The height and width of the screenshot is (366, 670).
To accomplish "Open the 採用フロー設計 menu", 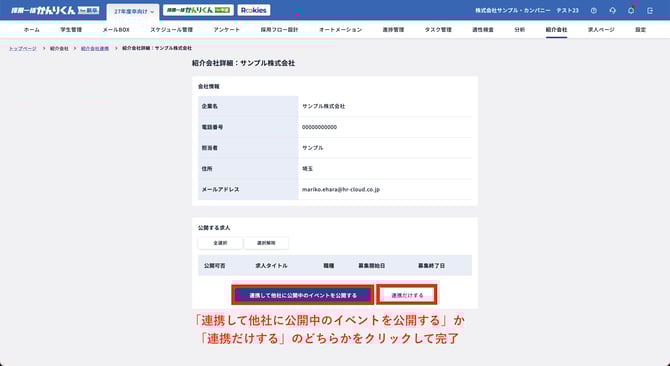I will pos(279,30).
